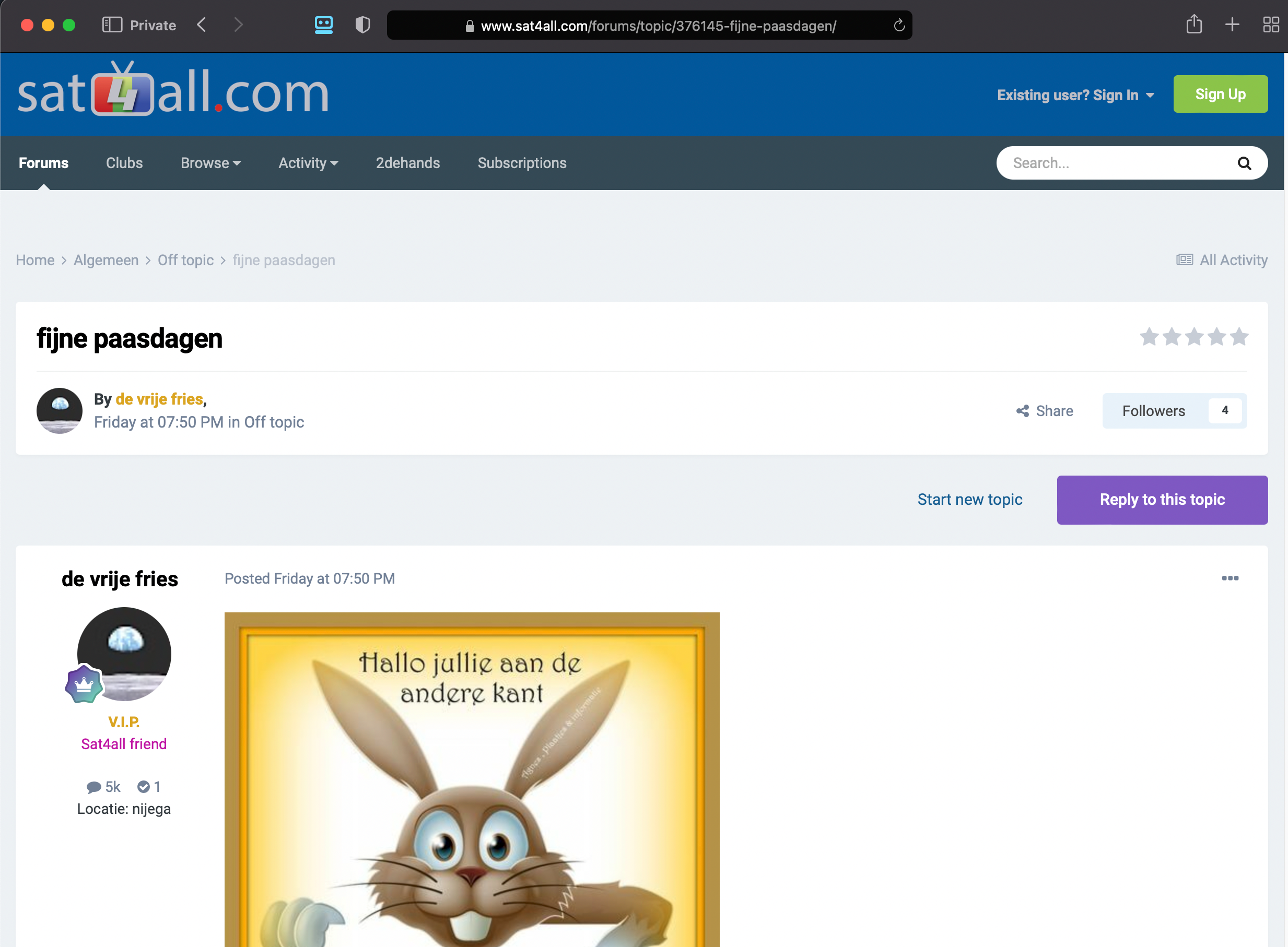Open the Clubs tab
1288x947 pixels.
pyautogui.click(x=124, y=163)
